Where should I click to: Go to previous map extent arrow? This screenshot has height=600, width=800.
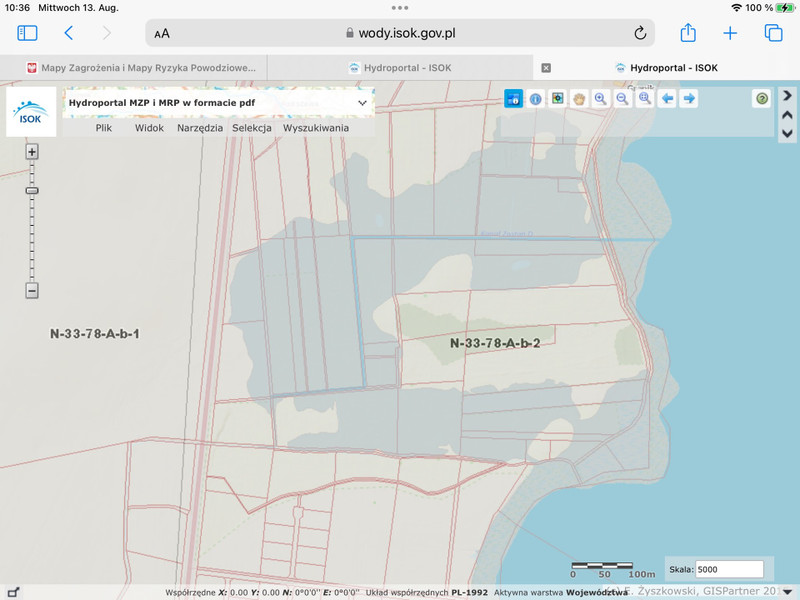pyautogui.click(x=667, y=98)
